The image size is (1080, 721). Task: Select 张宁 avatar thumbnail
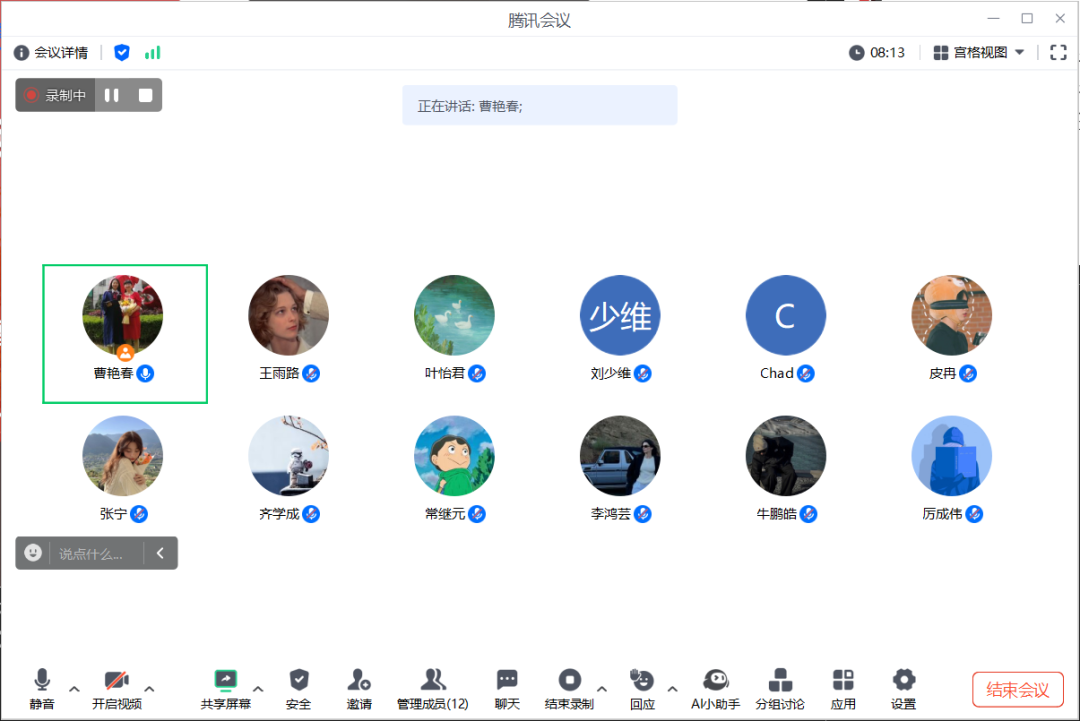[123, 456]
